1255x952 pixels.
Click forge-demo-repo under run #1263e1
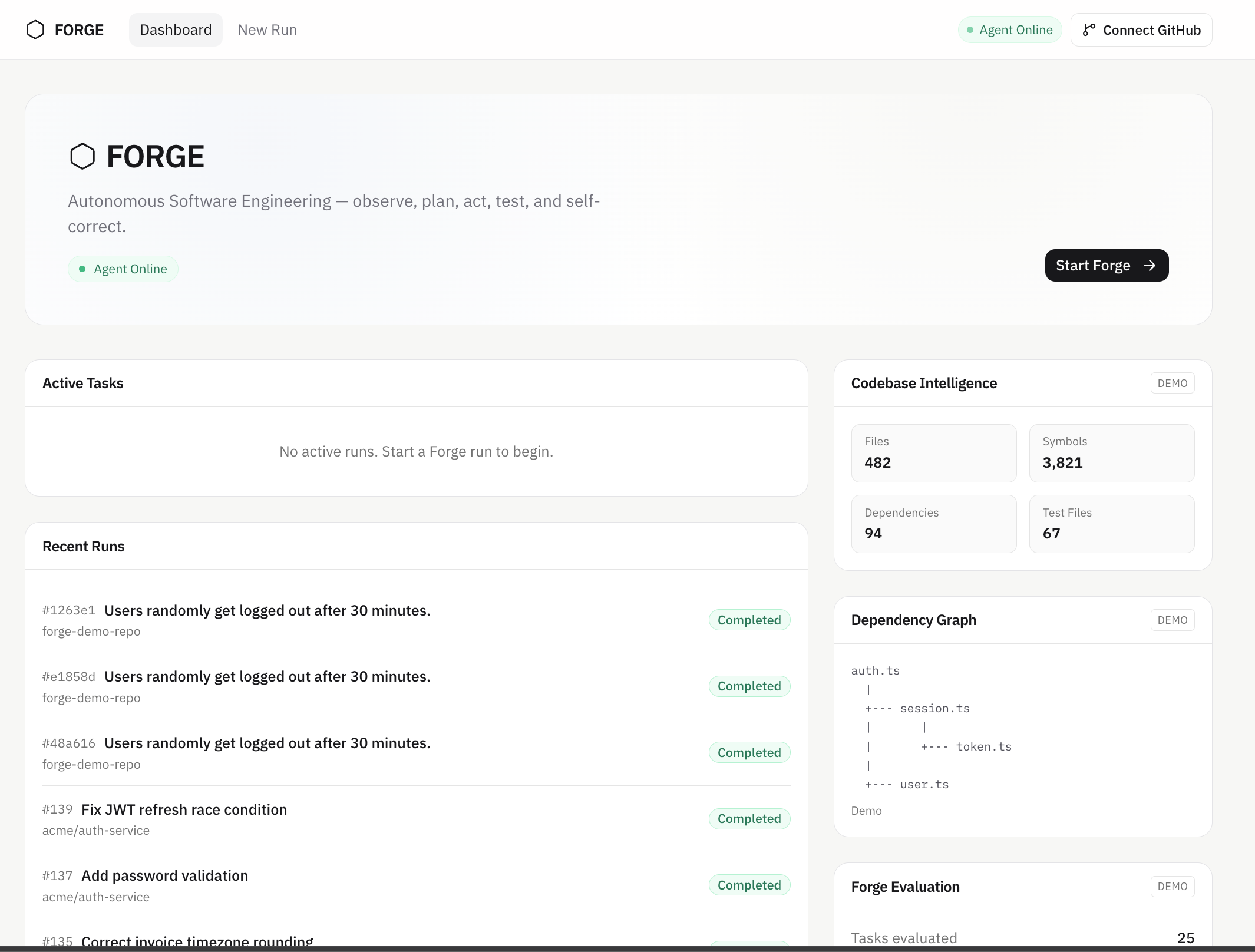click(x=91, y=631)
